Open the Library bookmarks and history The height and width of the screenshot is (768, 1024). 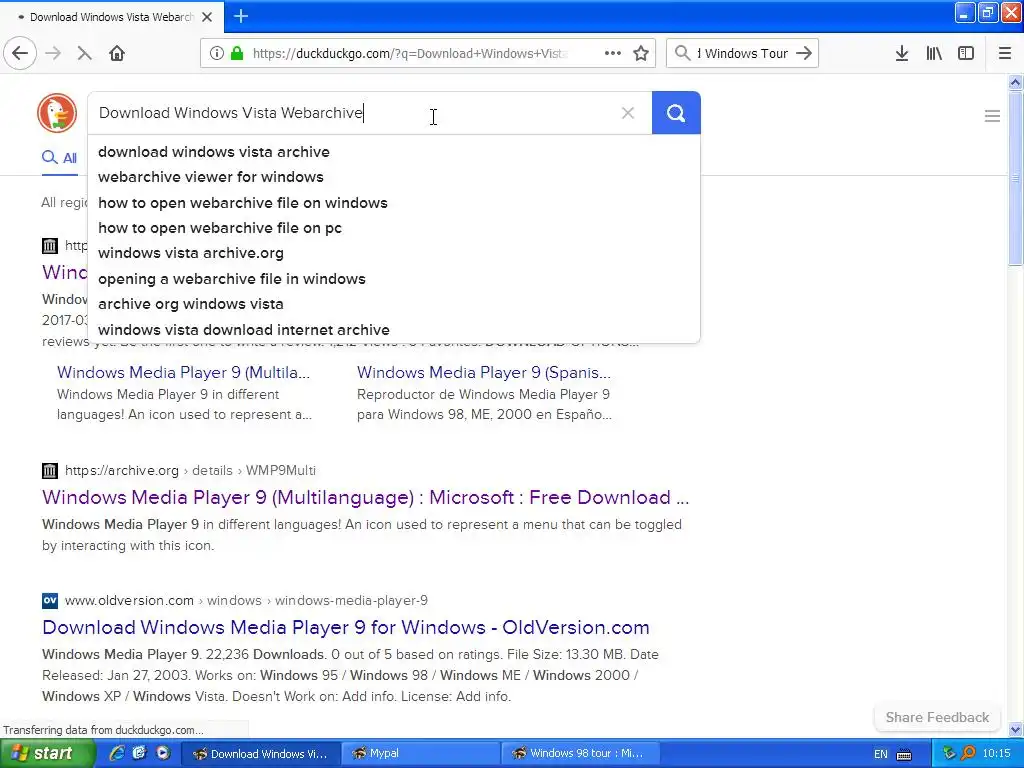934,54
